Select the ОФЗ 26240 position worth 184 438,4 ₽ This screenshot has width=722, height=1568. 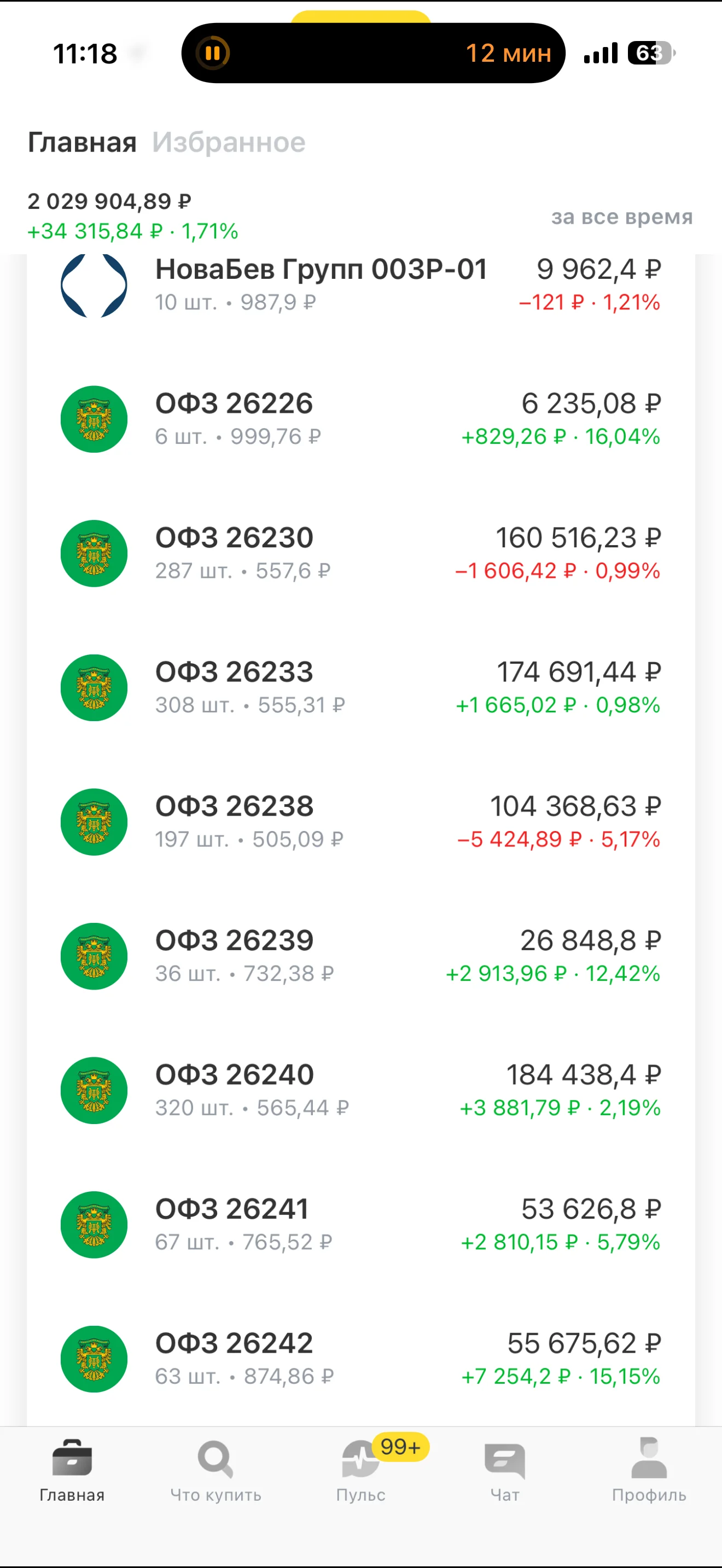tap(361, 1090)
